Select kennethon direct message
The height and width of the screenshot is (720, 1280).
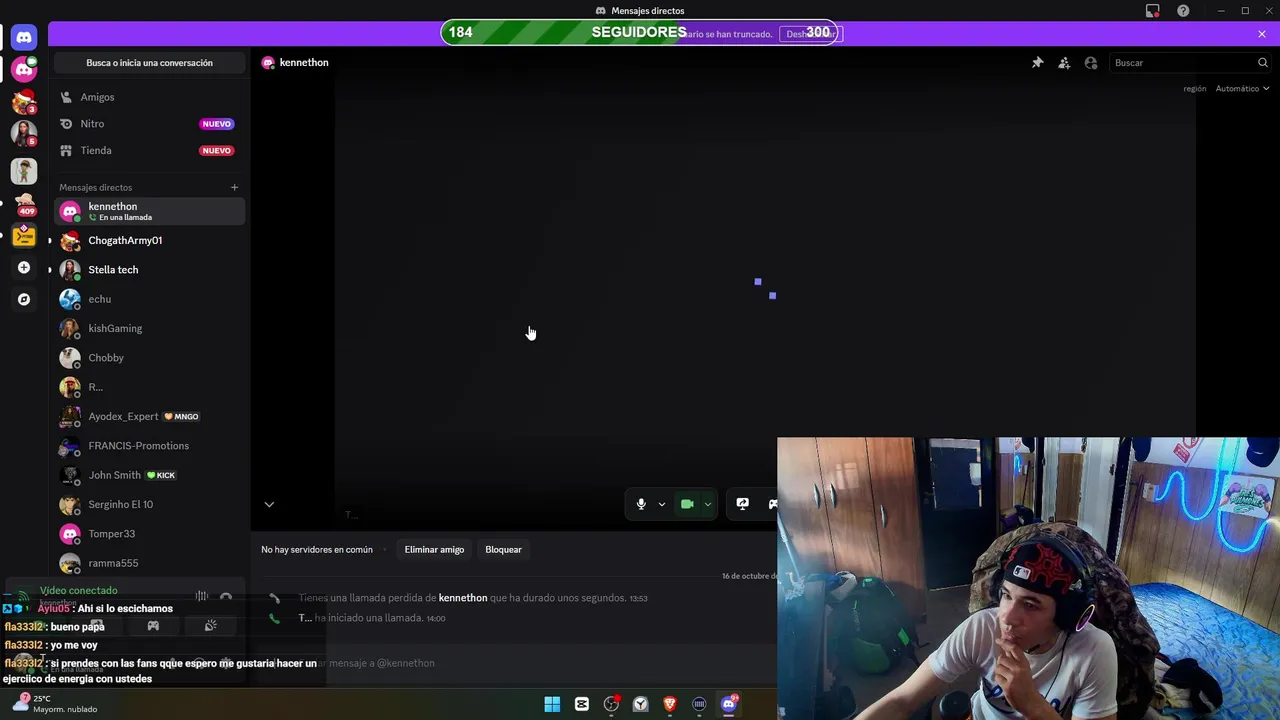[x=149, y=211]
